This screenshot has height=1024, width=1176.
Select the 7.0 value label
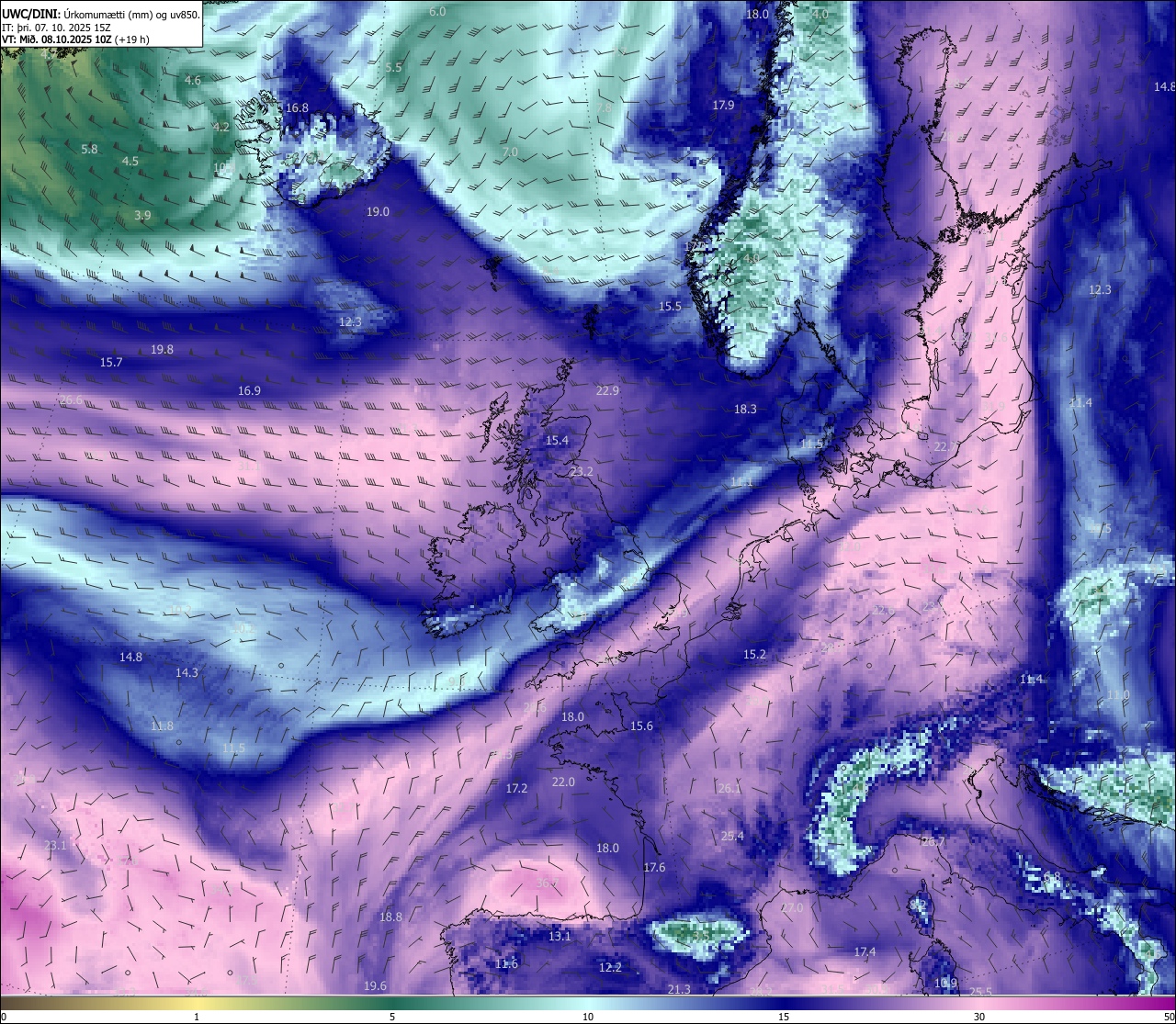pyautogui.click(x=510, y=152)
